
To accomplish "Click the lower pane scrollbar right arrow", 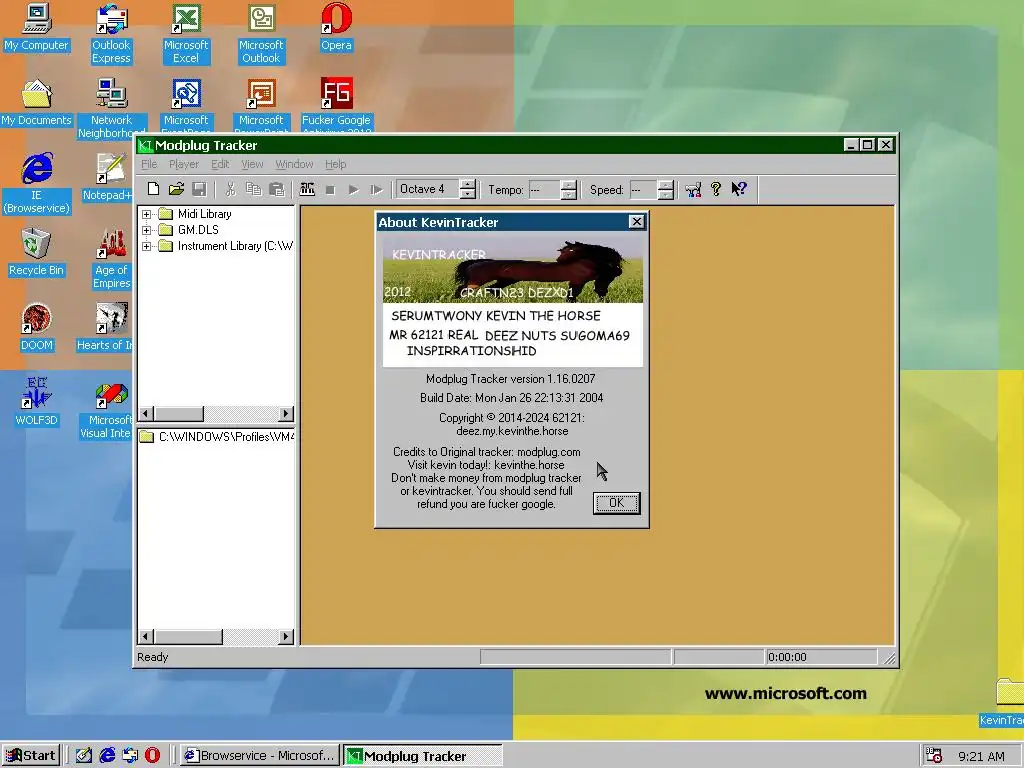I will point(285,636).
